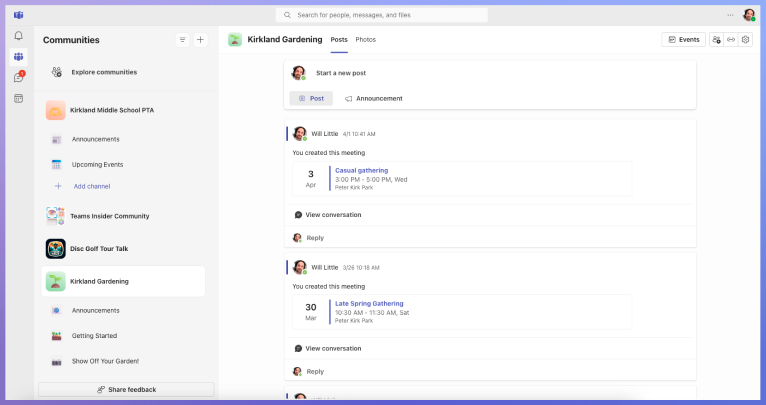Open the Activity bell icon in left rail
This screenshot has width=766, height=405.
click(18, 36)
